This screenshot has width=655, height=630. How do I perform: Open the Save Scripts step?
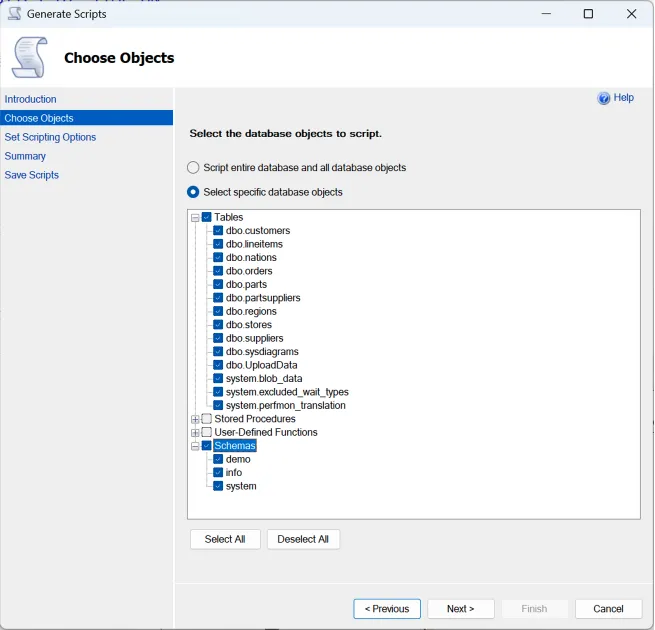tap(31, 175)
